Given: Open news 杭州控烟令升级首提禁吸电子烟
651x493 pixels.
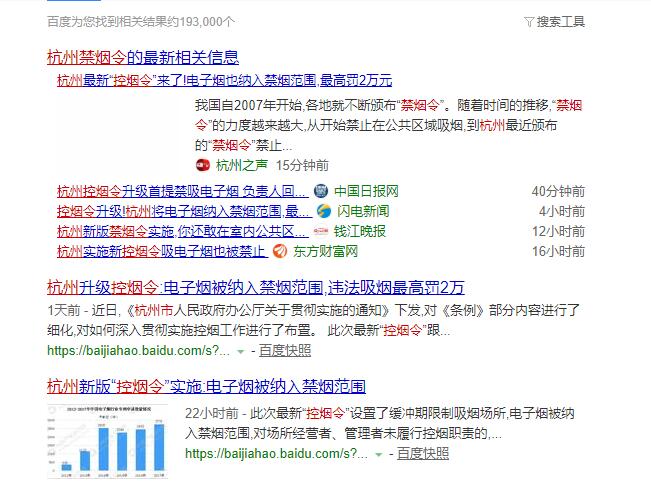Looking at the screenshot, I should coord(183,191).
